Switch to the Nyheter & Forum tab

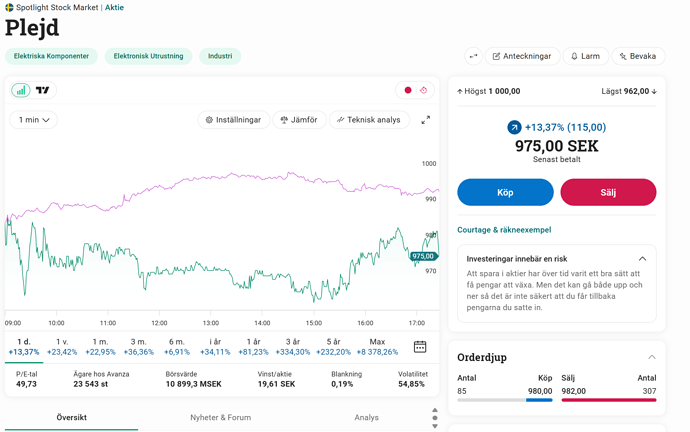tap(220, 417)
